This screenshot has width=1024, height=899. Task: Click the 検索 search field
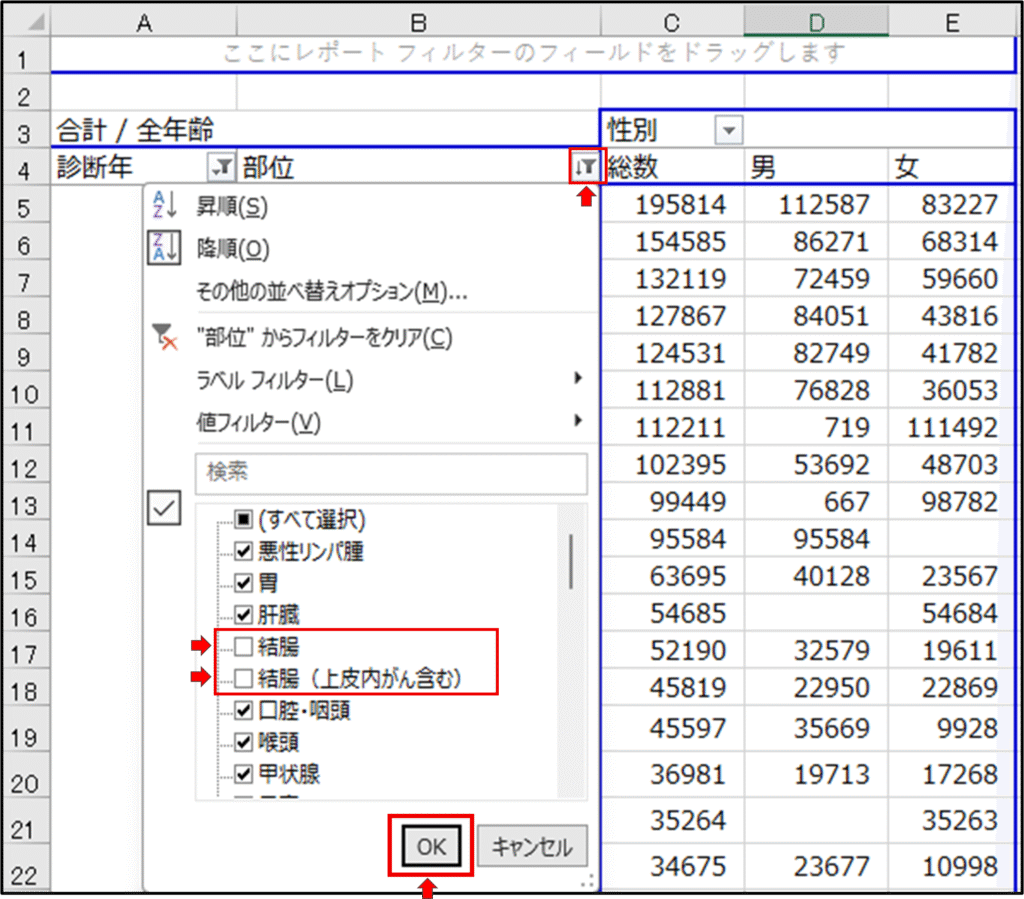390,473
